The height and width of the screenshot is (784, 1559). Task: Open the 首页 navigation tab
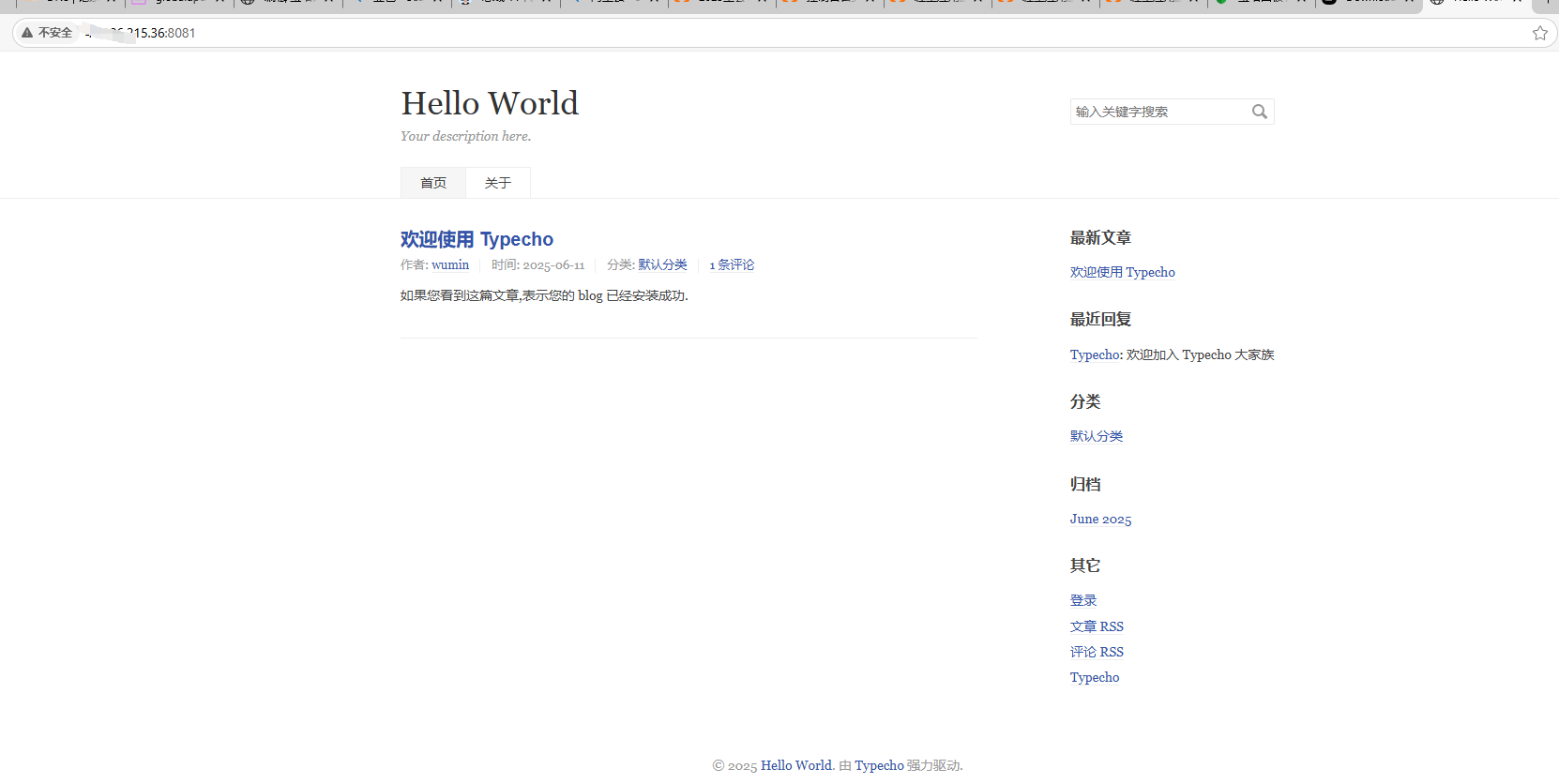pos(433,183)
